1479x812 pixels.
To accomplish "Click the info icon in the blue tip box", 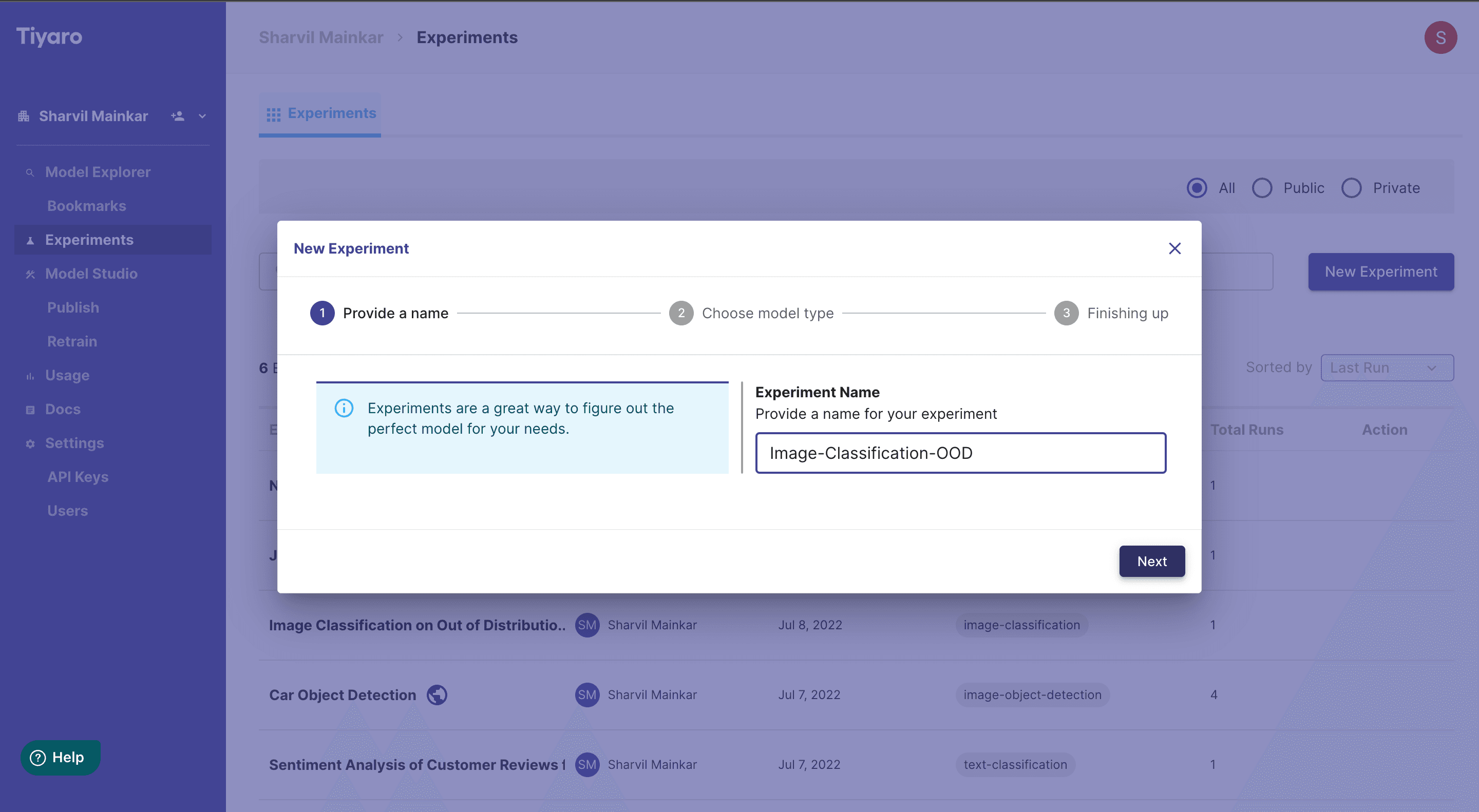I will point(344,408).
